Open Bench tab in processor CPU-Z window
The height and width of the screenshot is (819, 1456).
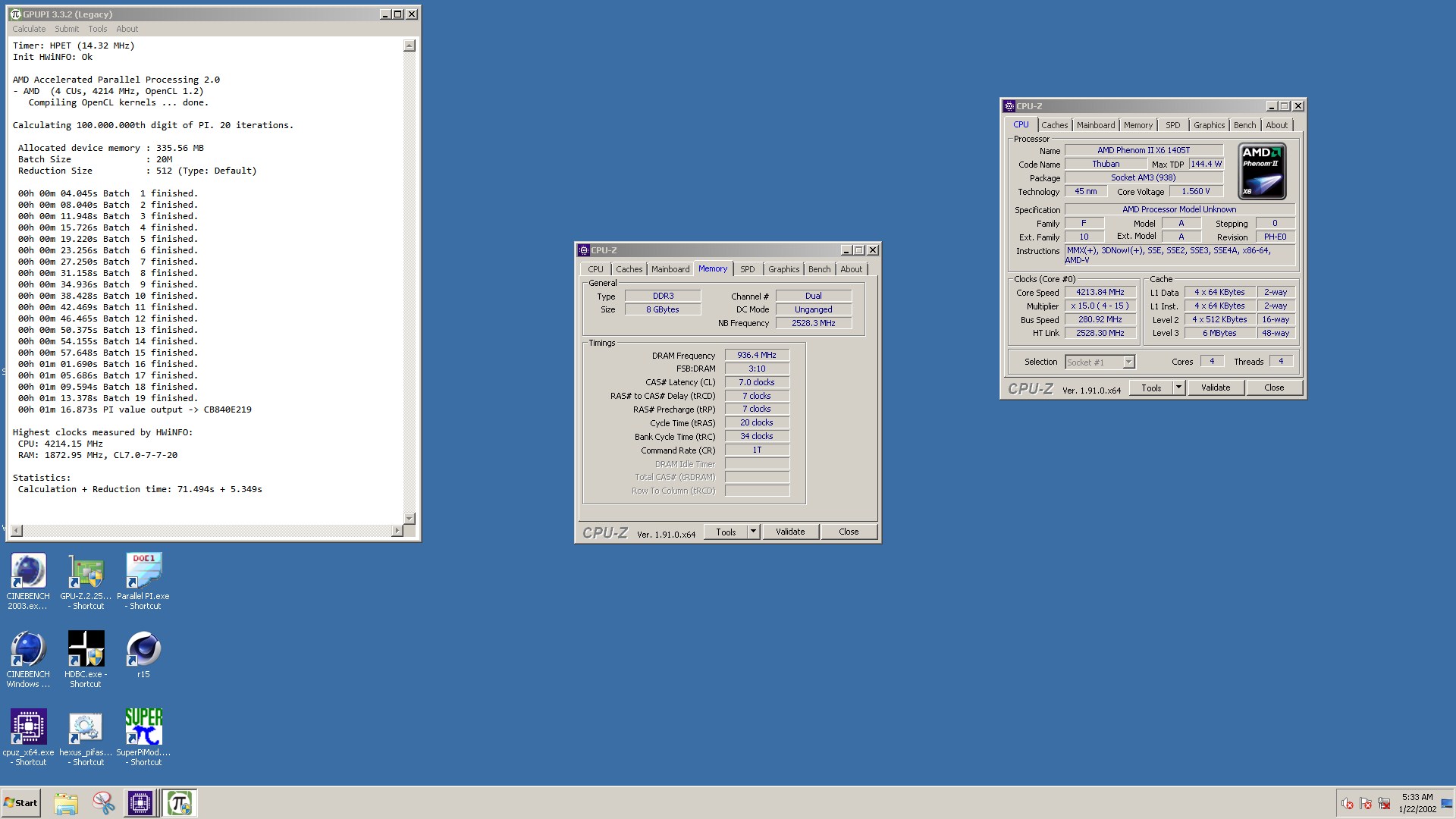[x=1245, y=125]
